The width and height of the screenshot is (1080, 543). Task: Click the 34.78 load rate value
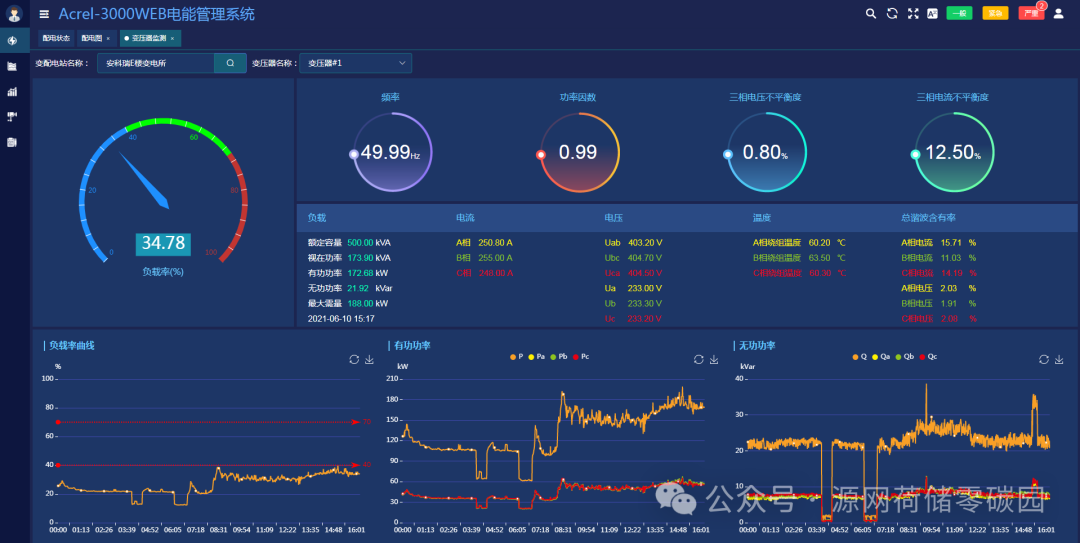pos(163,243)
